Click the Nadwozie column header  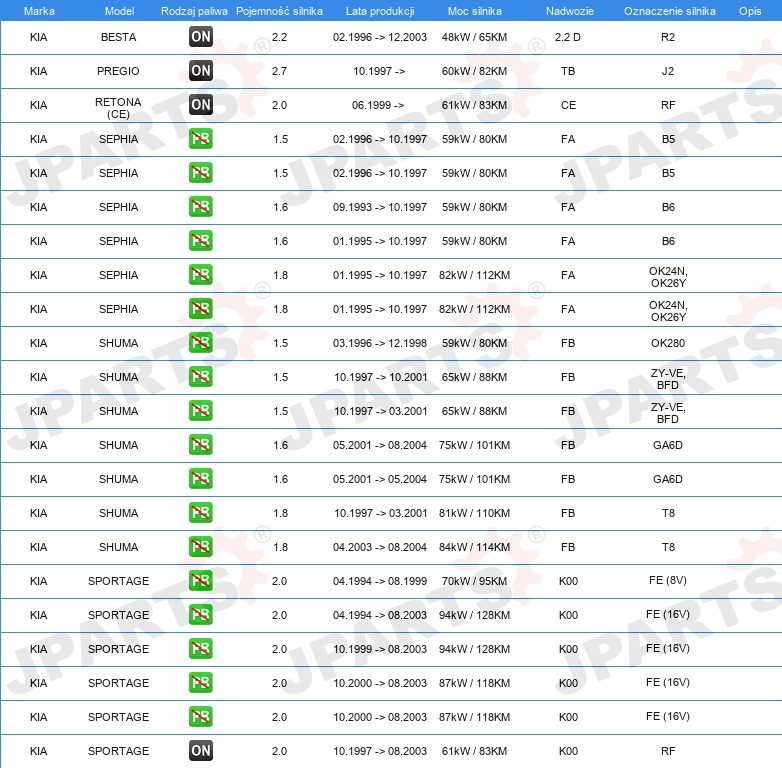570,11
